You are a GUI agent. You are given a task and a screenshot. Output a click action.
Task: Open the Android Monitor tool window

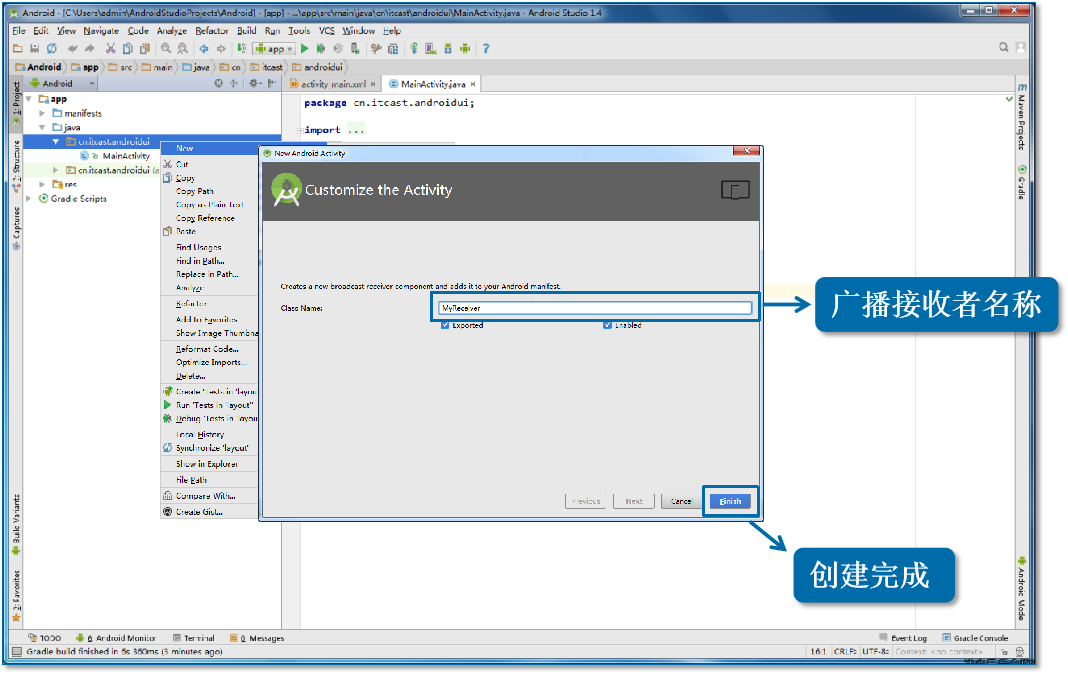116,638
